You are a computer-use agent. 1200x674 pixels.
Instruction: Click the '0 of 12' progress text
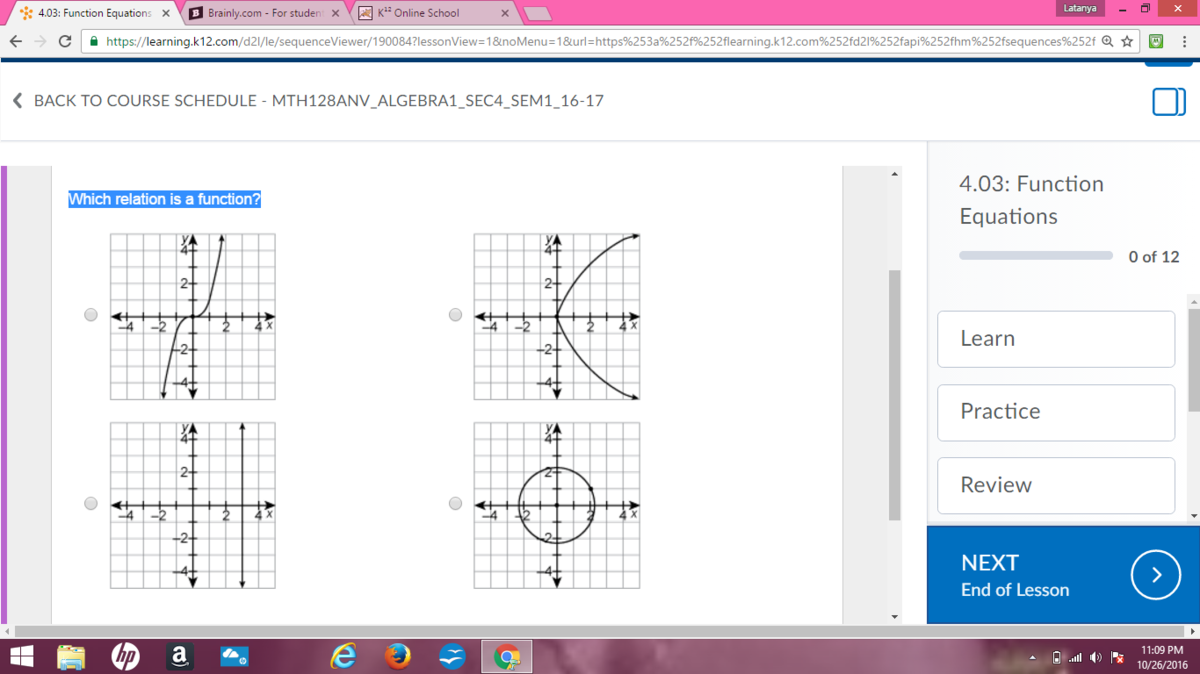coord(1153,257)
